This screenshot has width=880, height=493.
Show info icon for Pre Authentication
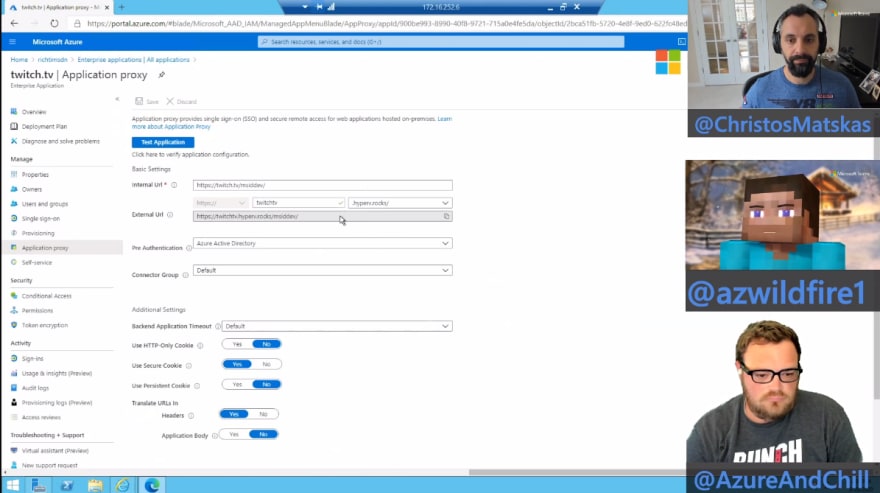pos(189,248)
